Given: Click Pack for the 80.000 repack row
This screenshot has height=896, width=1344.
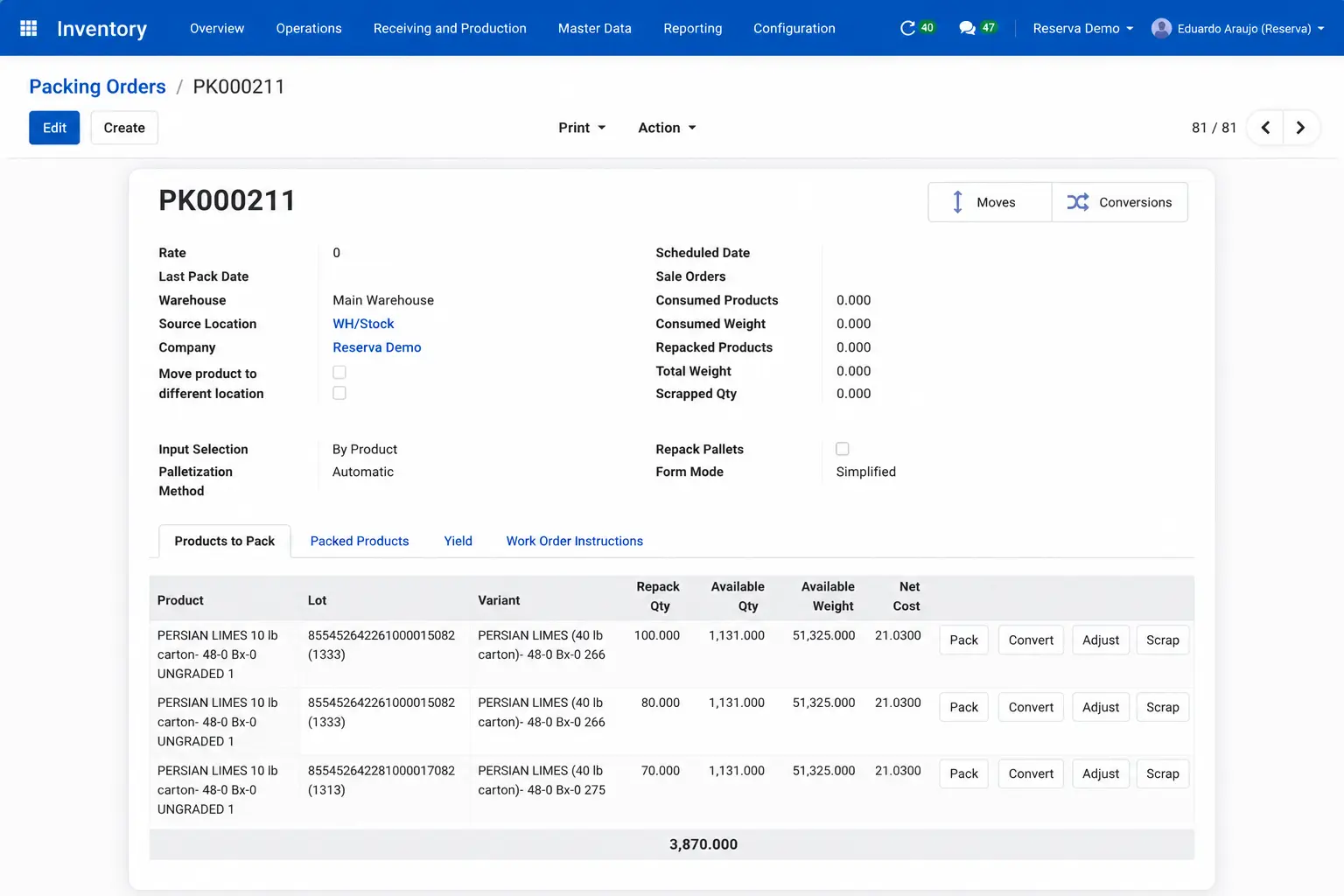Looking at the screenshot, I should [x=964, y=707].
